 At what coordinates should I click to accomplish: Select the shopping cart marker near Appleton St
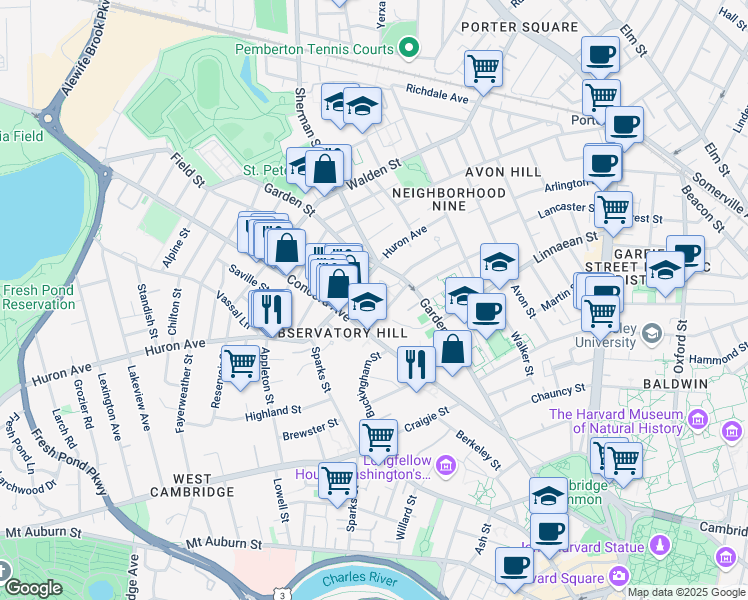pyautogui.click(x=240, y=365)
